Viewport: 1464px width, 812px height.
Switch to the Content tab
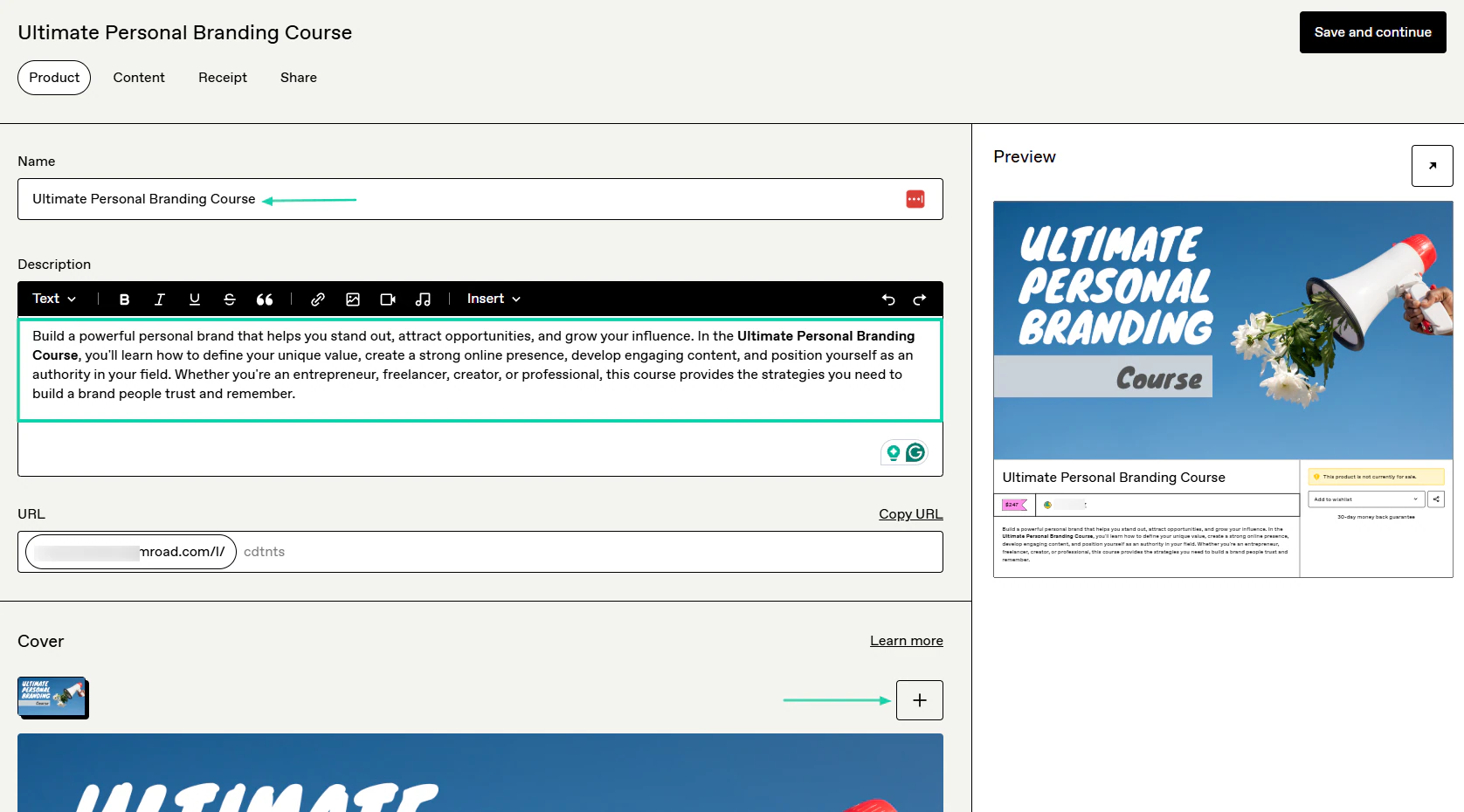(x=139, y=78)
